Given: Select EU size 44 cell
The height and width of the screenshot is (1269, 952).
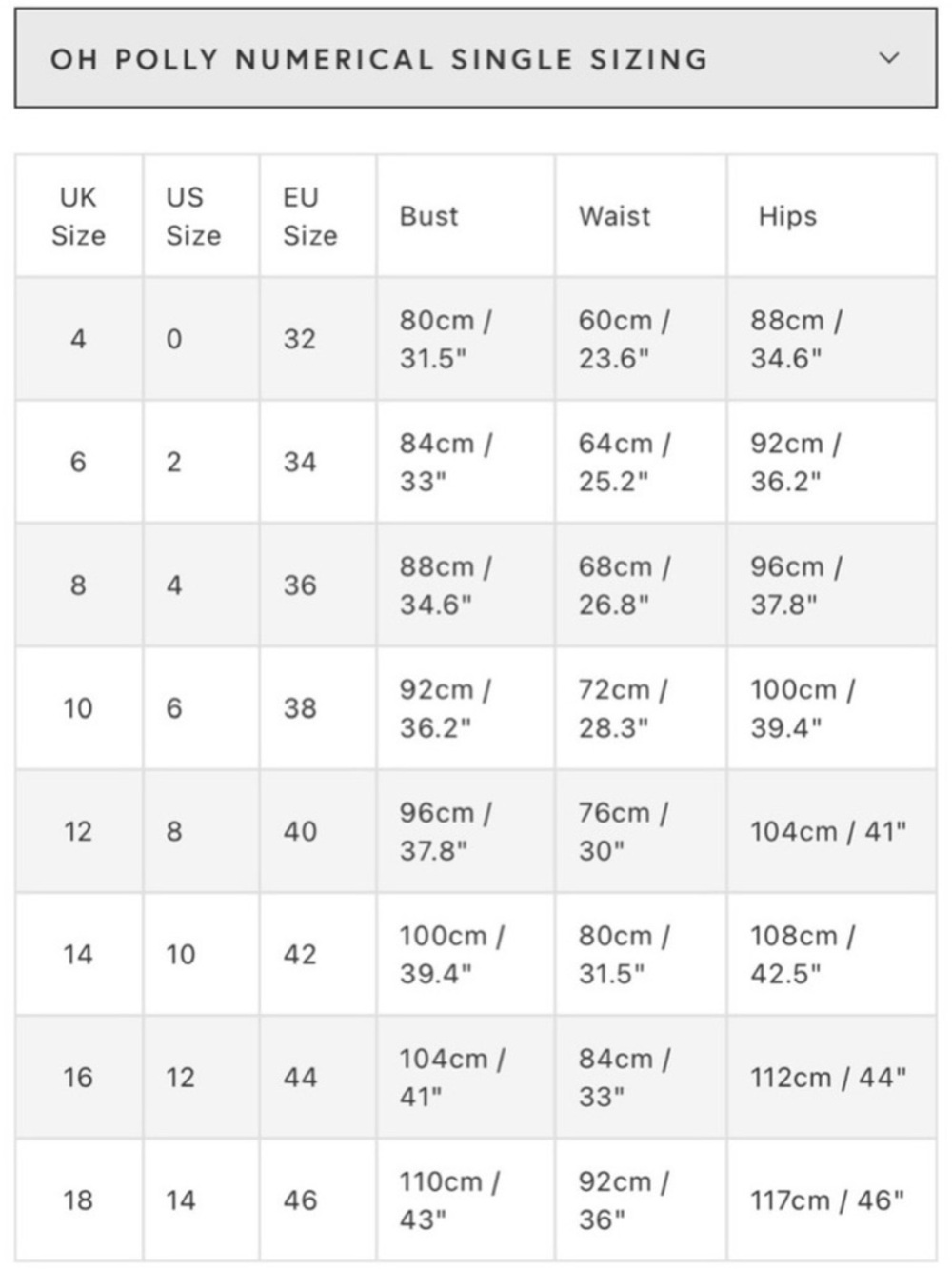Looking at the screenshot, I should (318, 1077).
